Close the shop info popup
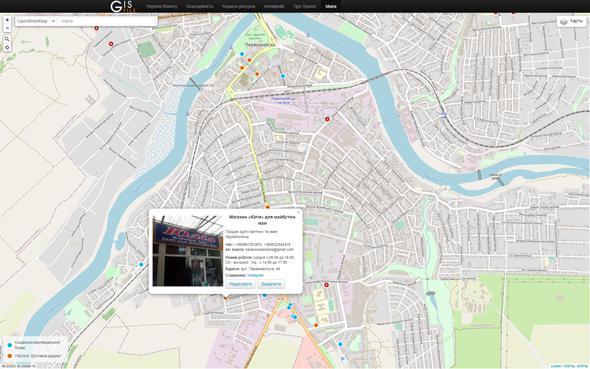 coord(298,212)
